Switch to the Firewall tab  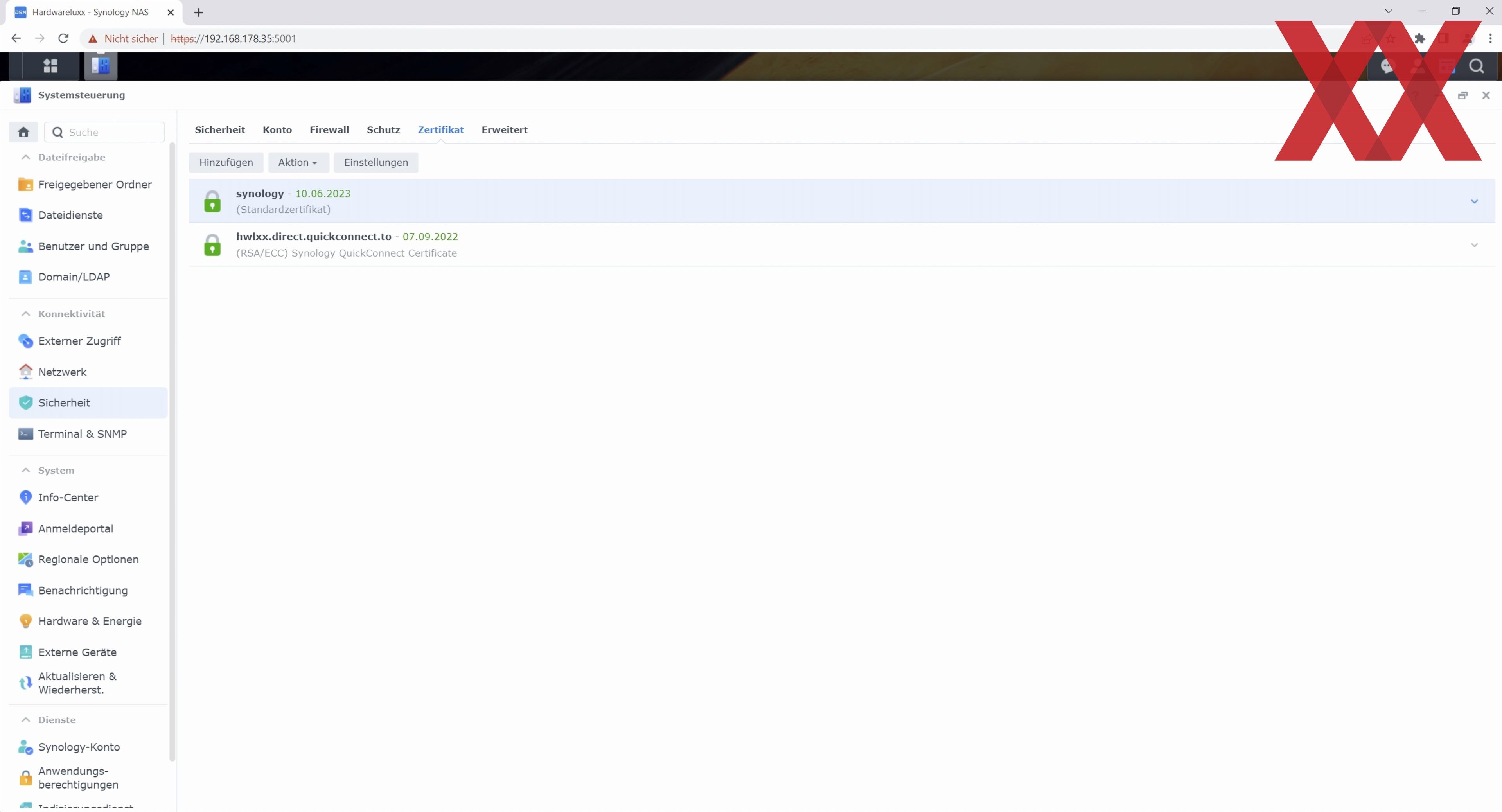[329, 129]
